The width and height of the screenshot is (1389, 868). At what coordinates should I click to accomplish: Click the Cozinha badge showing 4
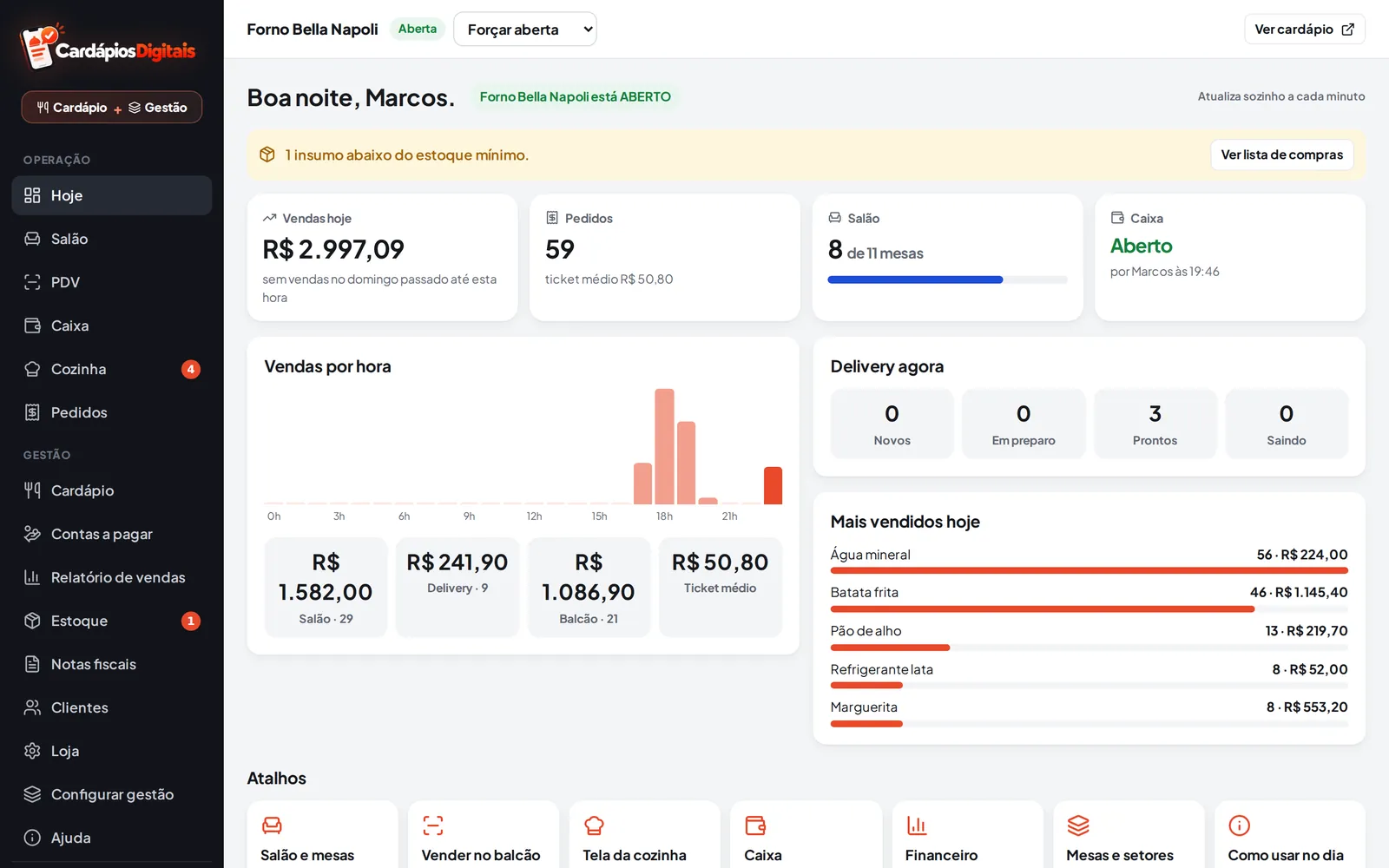click(x=191, y=369)
